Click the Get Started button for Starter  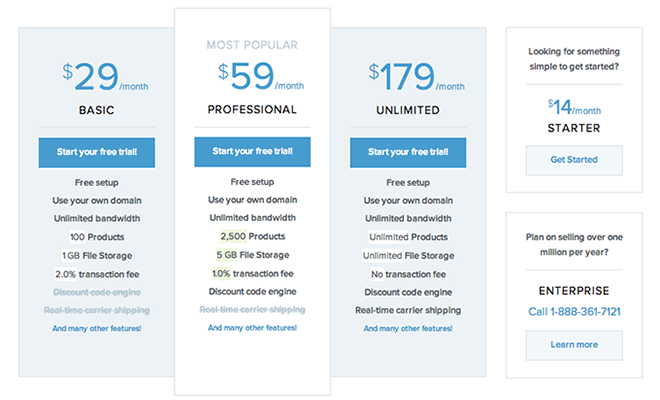[x=574, y=160]
